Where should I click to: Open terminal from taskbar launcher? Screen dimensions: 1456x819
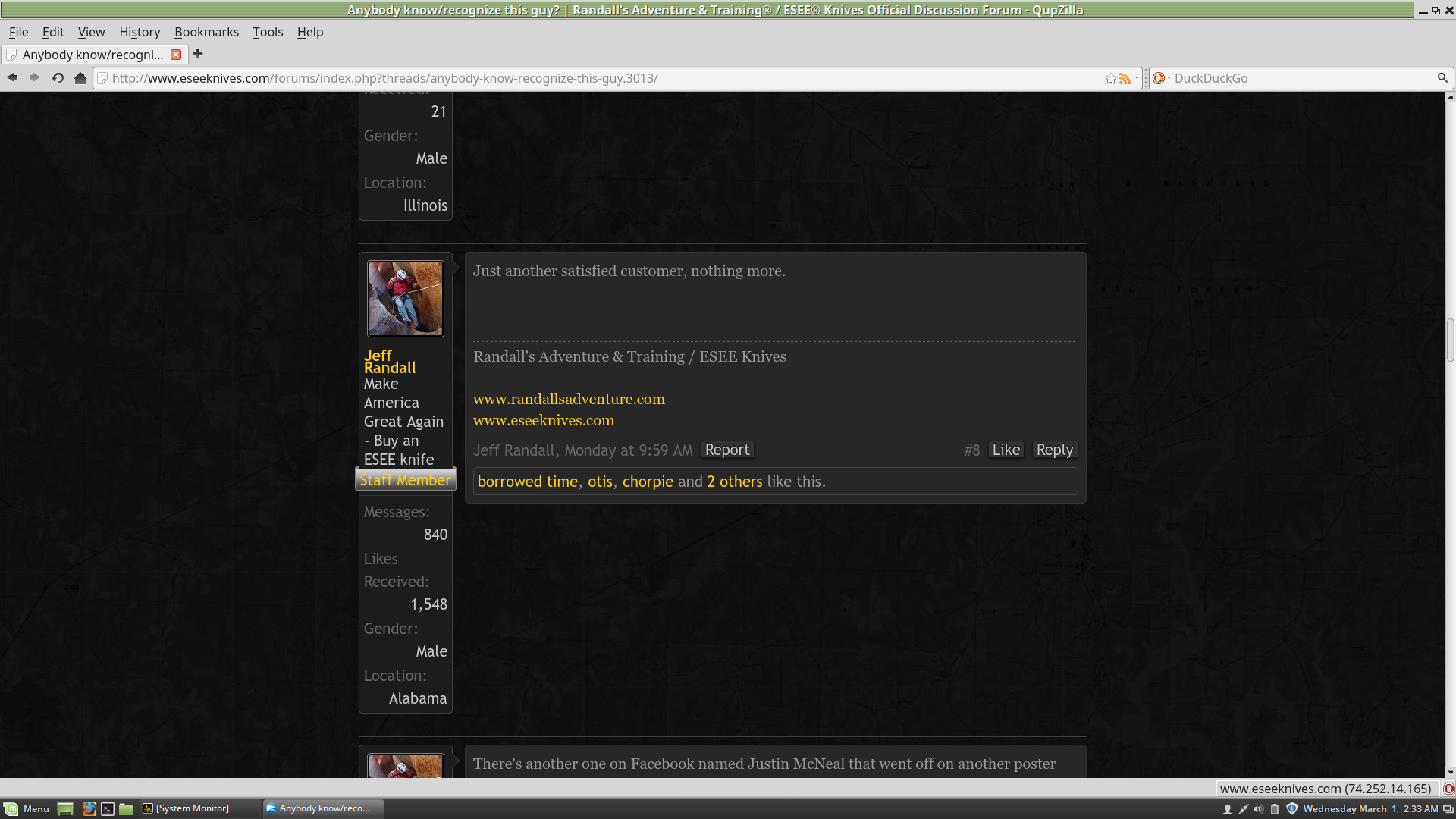pos(108,808)
